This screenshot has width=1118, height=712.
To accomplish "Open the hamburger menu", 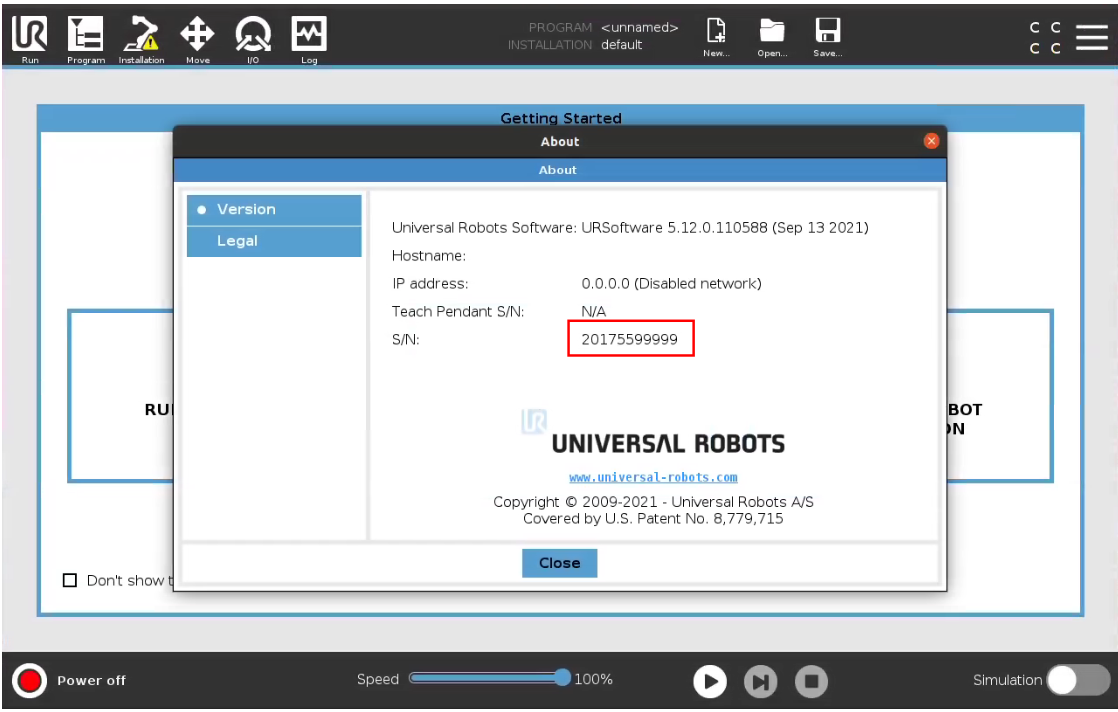I will pos(1092,37).
